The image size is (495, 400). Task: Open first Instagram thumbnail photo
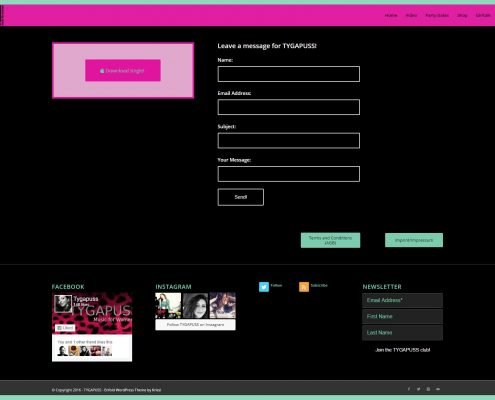pos(168,305)
